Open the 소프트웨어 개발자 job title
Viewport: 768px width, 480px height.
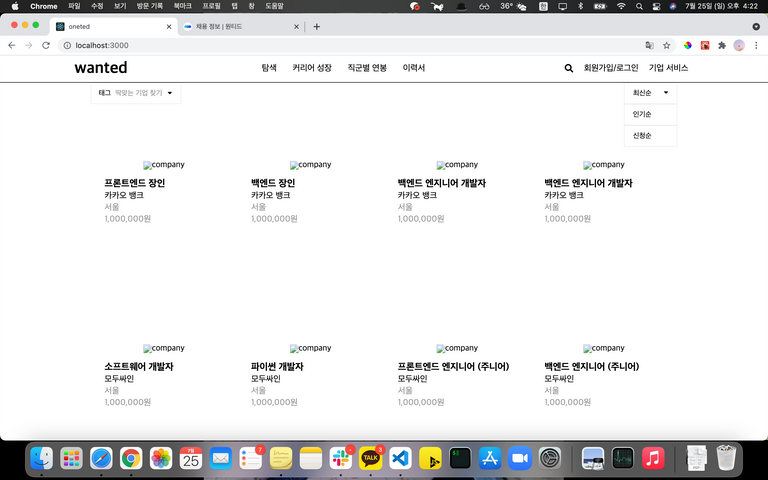139,366
